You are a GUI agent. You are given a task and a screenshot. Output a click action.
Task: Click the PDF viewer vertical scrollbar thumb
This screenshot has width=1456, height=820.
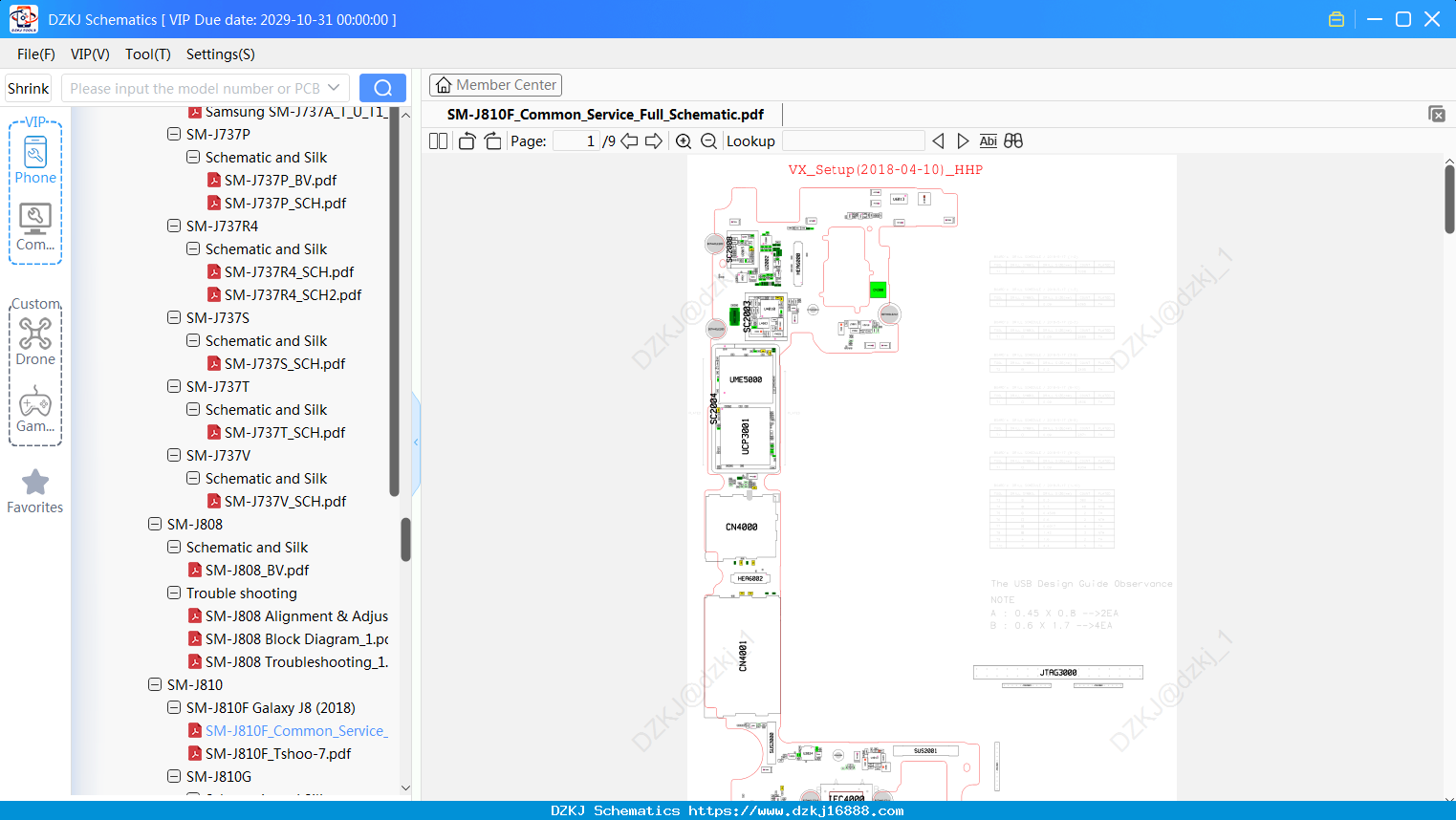pyautogui.click(x=1449, y=199)
